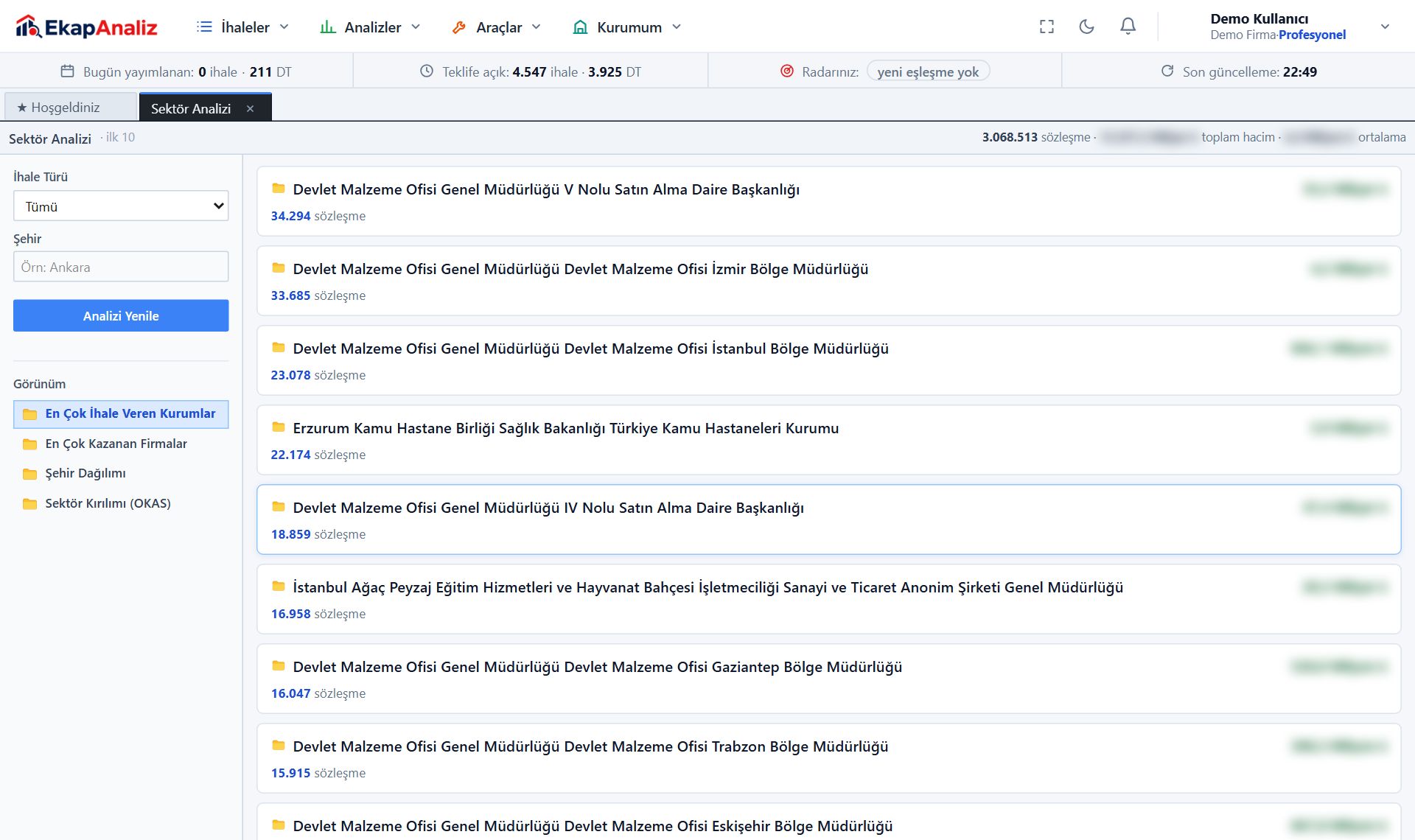The height and width of the screenshot is (840, 1415).
Task: Open IV Nolu Satın Alma Daire Başkanlığı card
Action: click(828, 519)
